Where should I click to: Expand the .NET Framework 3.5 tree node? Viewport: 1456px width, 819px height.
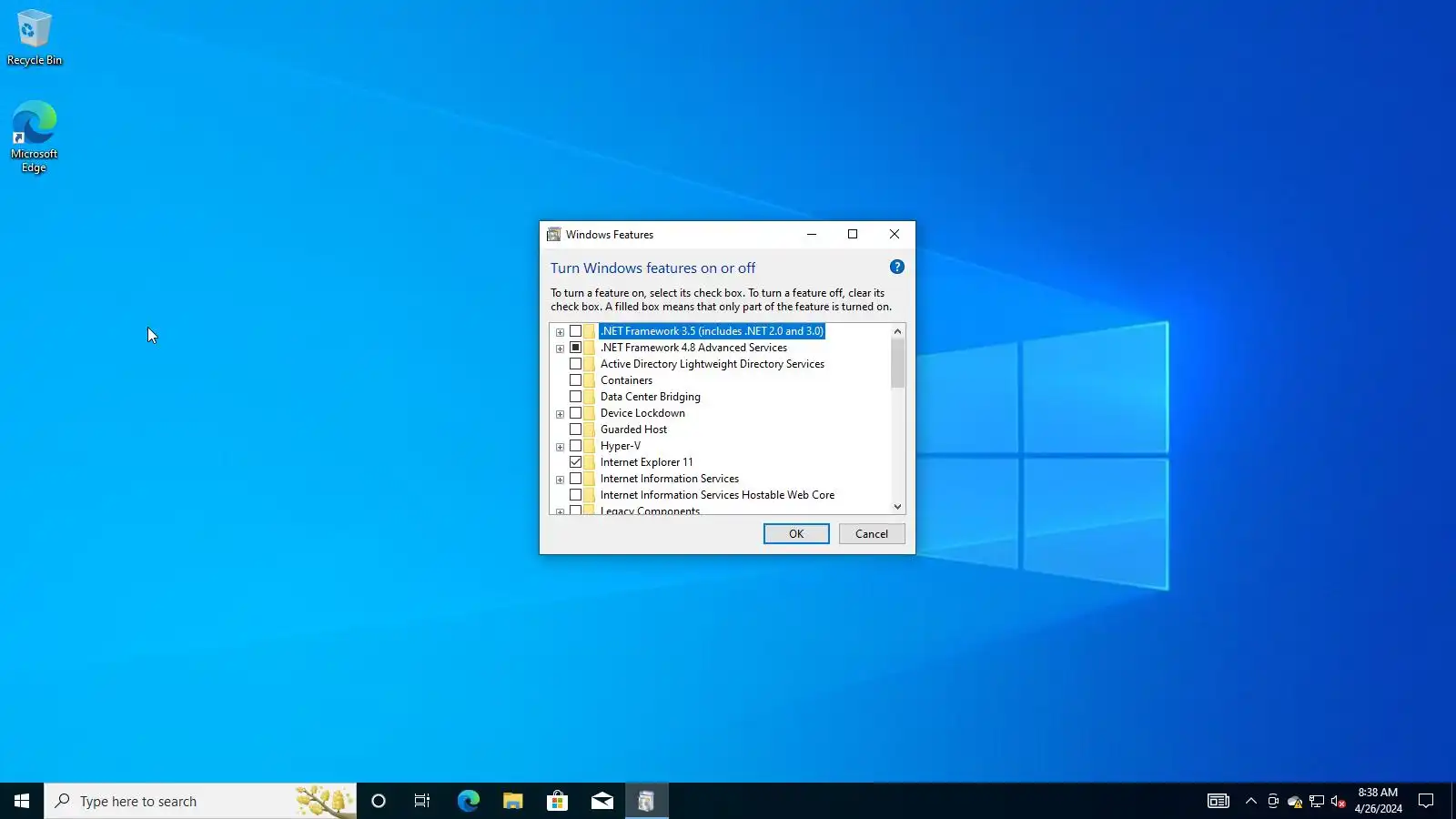pos(560,332)
